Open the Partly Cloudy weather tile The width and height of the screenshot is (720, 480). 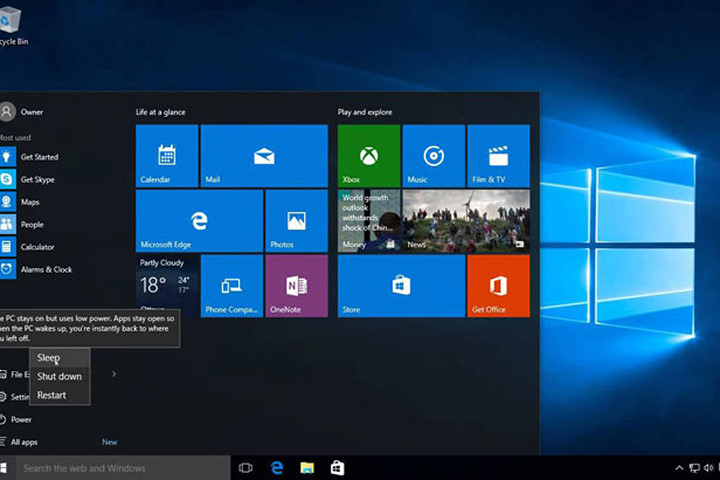click(x=167, y=286)
